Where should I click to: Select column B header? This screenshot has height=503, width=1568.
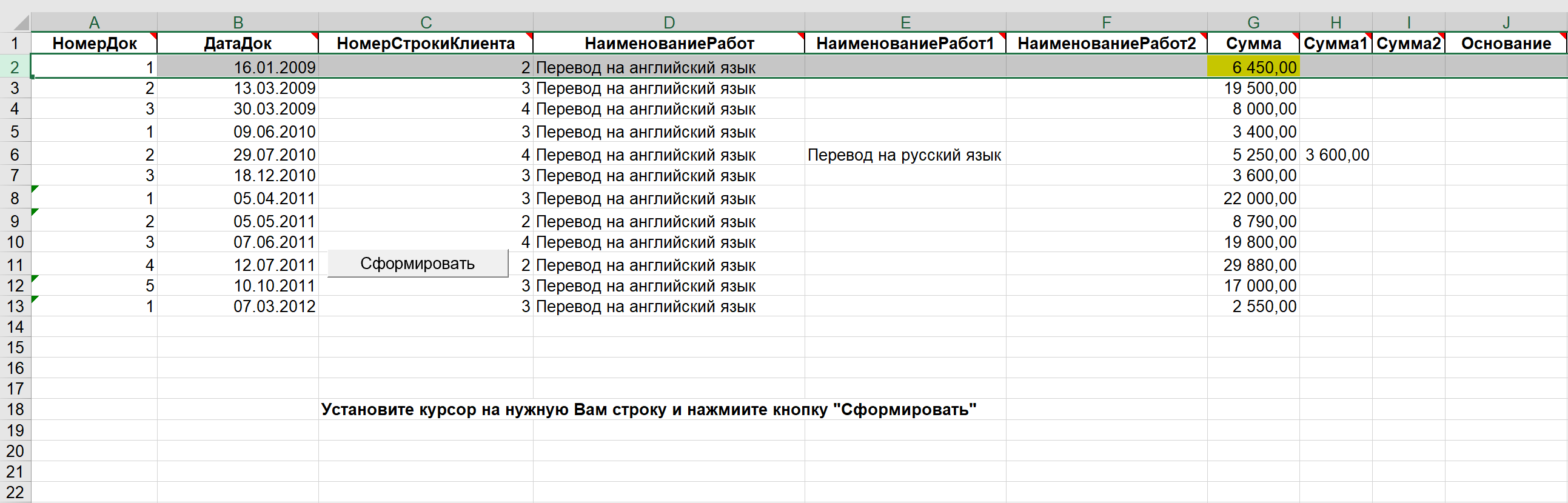click(x=238, y=22)
